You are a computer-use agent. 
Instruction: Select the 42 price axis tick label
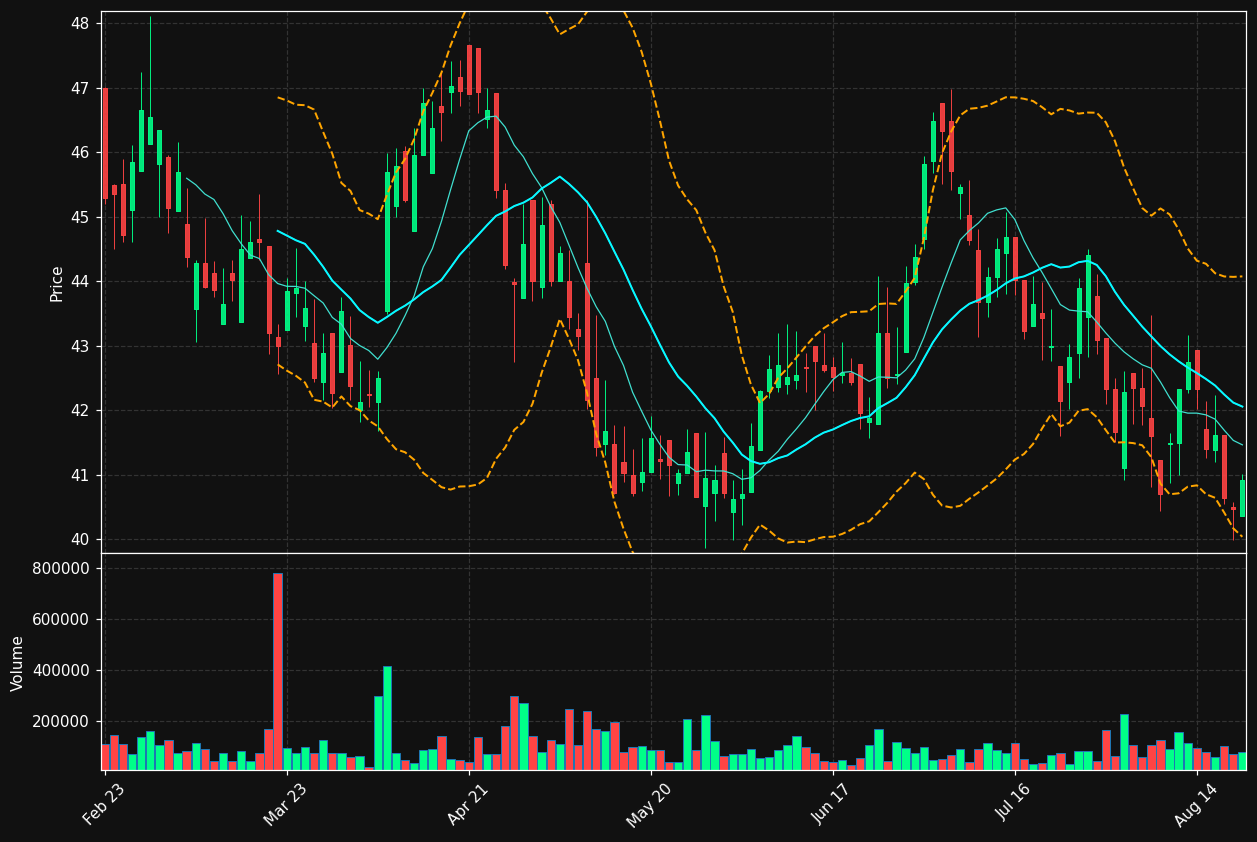81,410
